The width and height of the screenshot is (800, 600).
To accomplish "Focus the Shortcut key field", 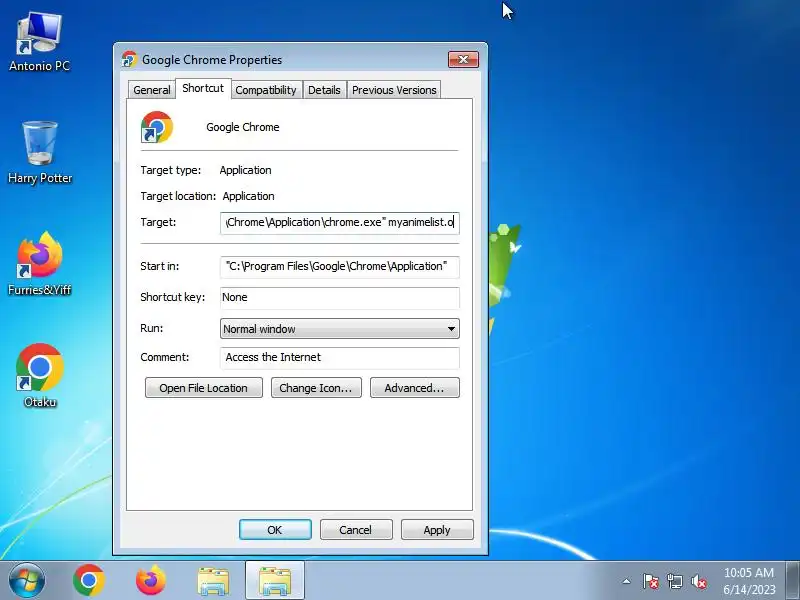I will 340,297.
